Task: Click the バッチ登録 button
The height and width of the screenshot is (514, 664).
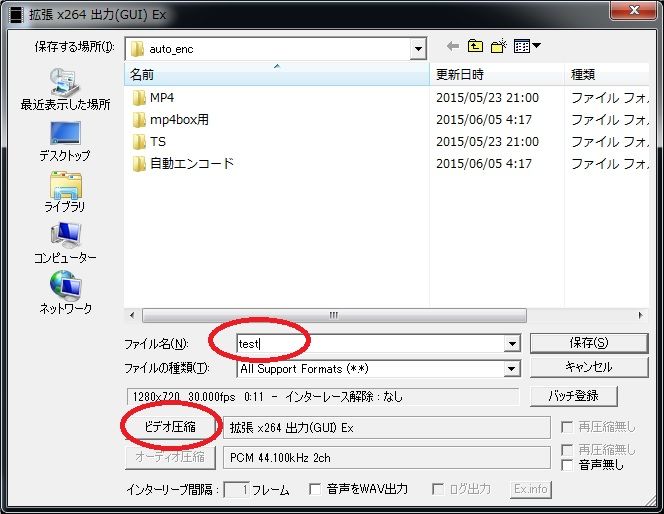Action: point(573,396)
